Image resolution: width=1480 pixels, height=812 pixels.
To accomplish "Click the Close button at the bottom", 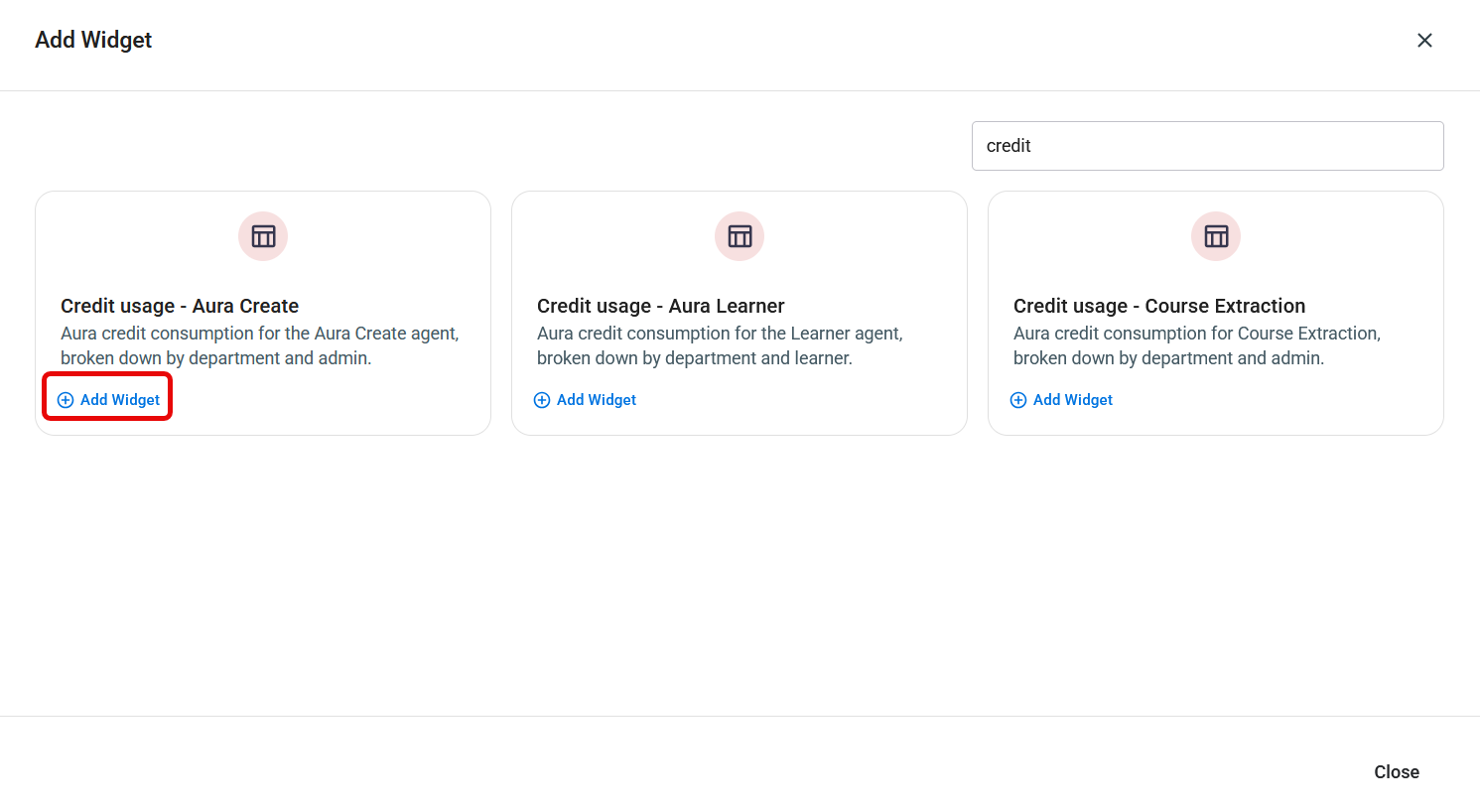I will pyautogui.click(x=1397, y=772).
